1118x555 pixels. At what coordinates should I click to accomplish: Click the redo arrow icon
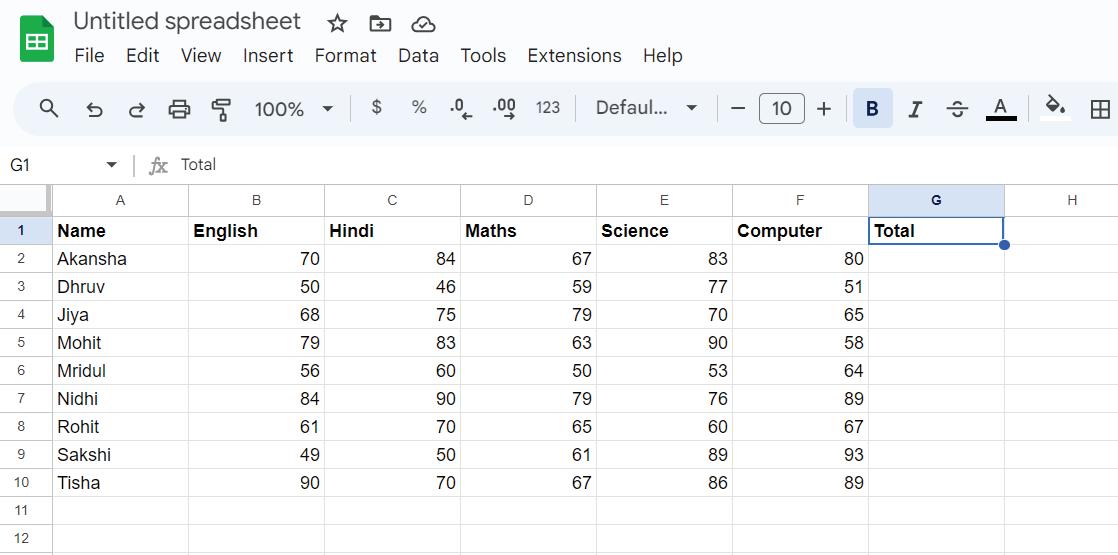137,109
